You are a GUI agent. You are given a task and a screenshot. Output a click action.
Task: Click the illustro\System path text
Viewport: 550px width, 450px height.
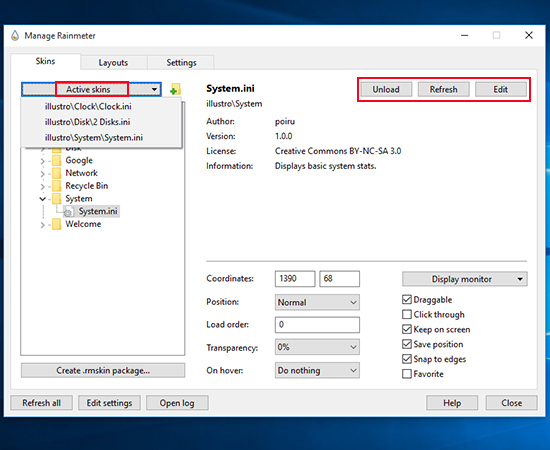234,104
